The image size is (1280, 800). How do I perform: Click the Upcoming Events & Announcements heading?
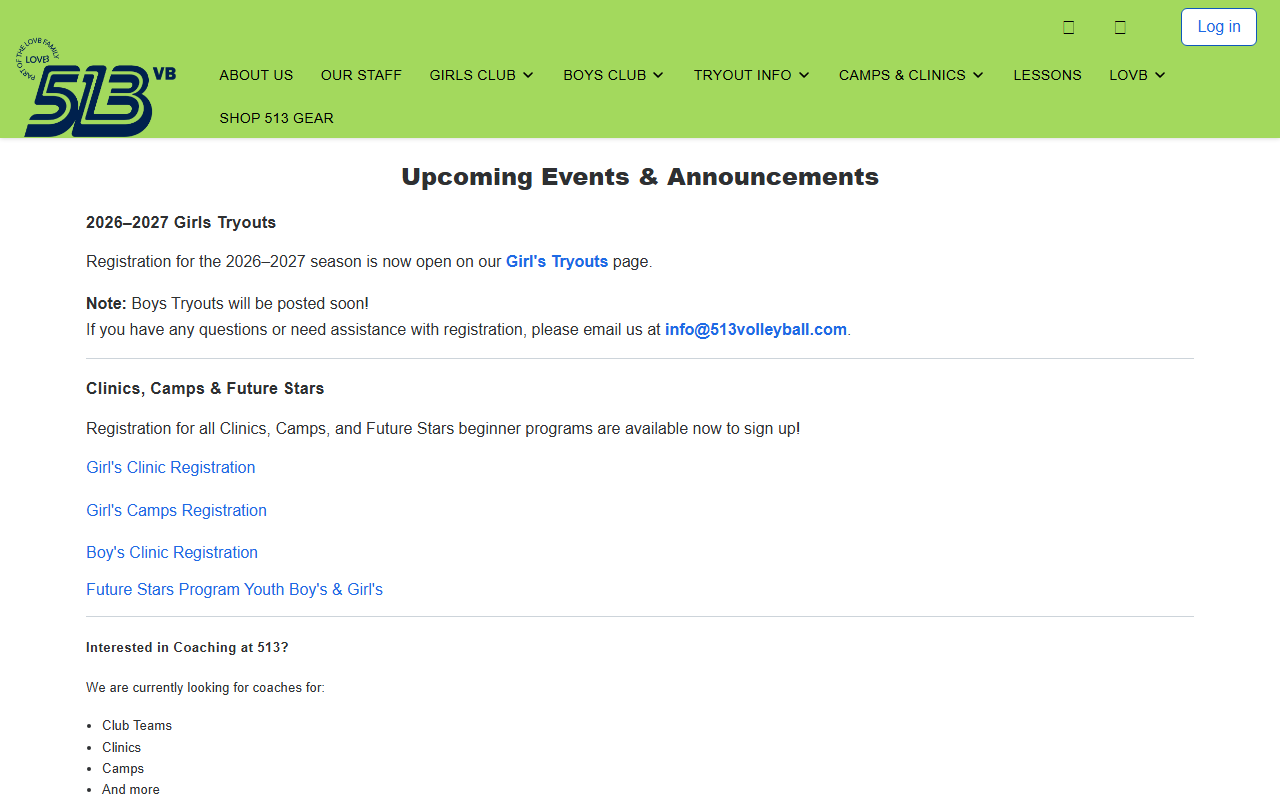click(640, 177)
